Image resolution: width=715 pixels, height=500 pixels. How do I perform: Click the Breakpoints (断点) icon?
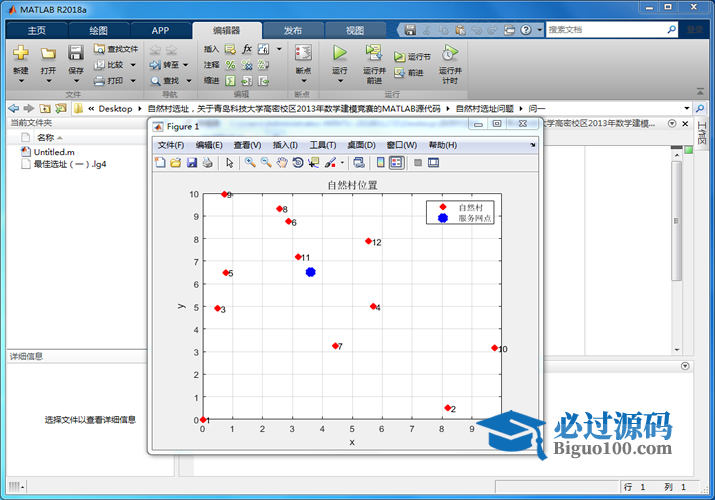303,53
